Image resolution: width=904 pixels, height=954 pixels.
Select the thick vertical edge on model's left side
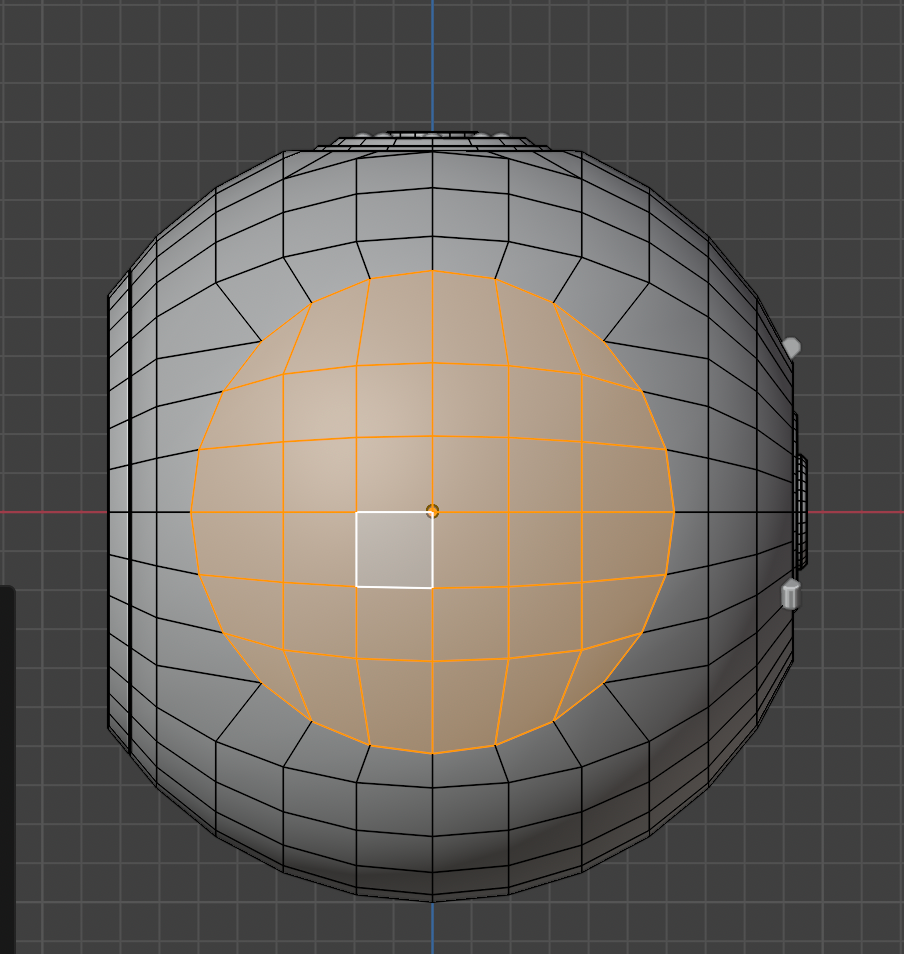pos(130,512)
